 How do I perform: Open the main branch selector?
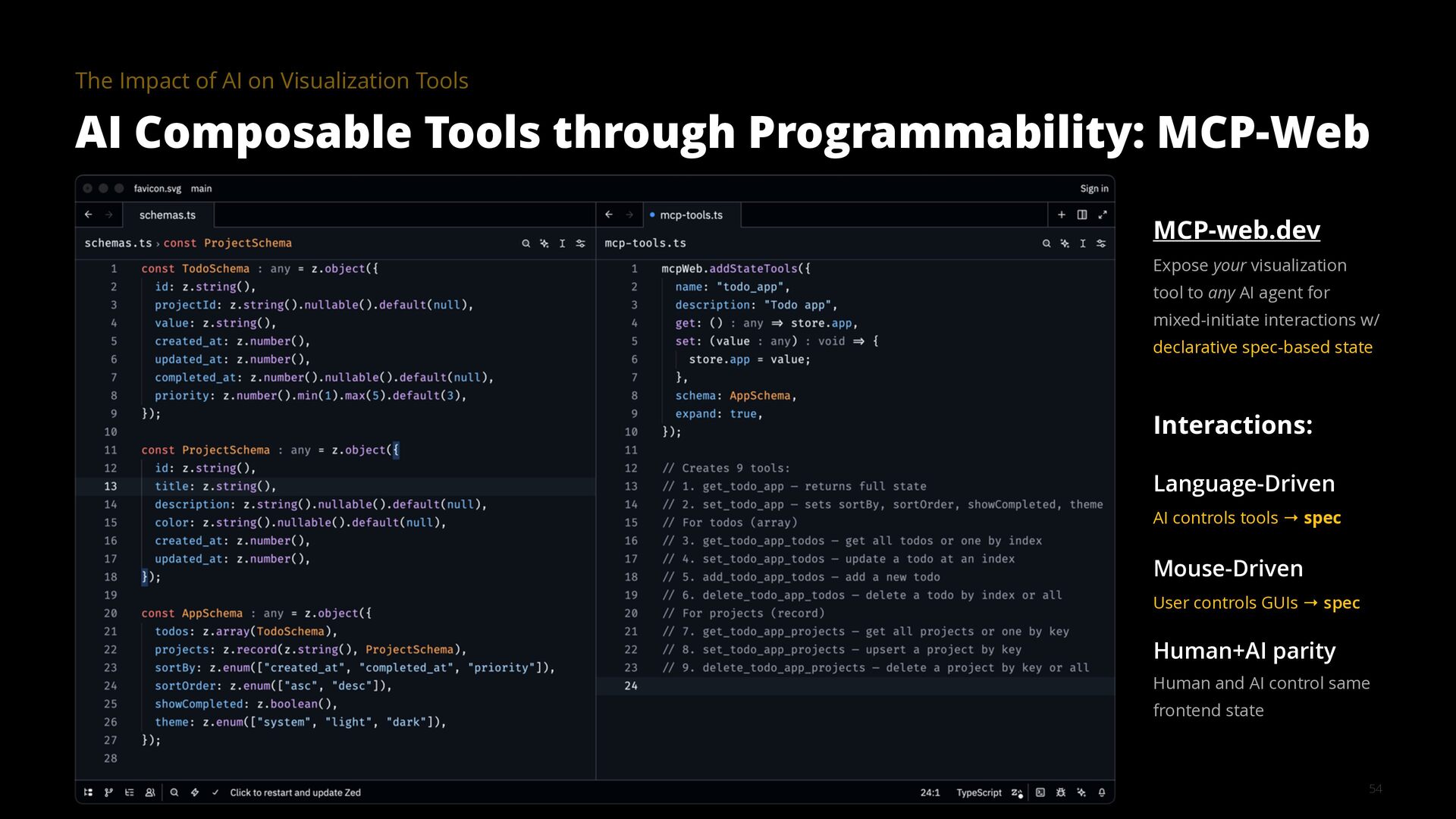[x=201, y=189]
